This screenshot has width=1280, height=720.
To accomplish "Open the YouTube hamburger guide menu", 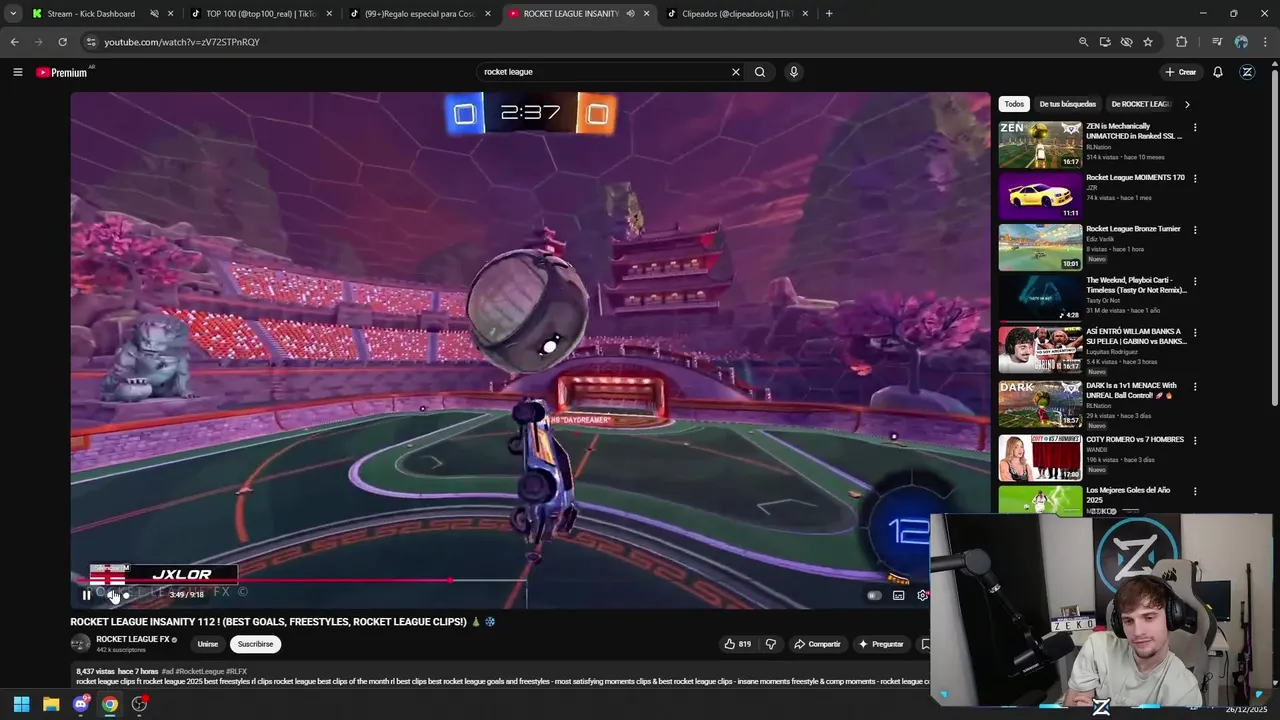I will [17, 72].
